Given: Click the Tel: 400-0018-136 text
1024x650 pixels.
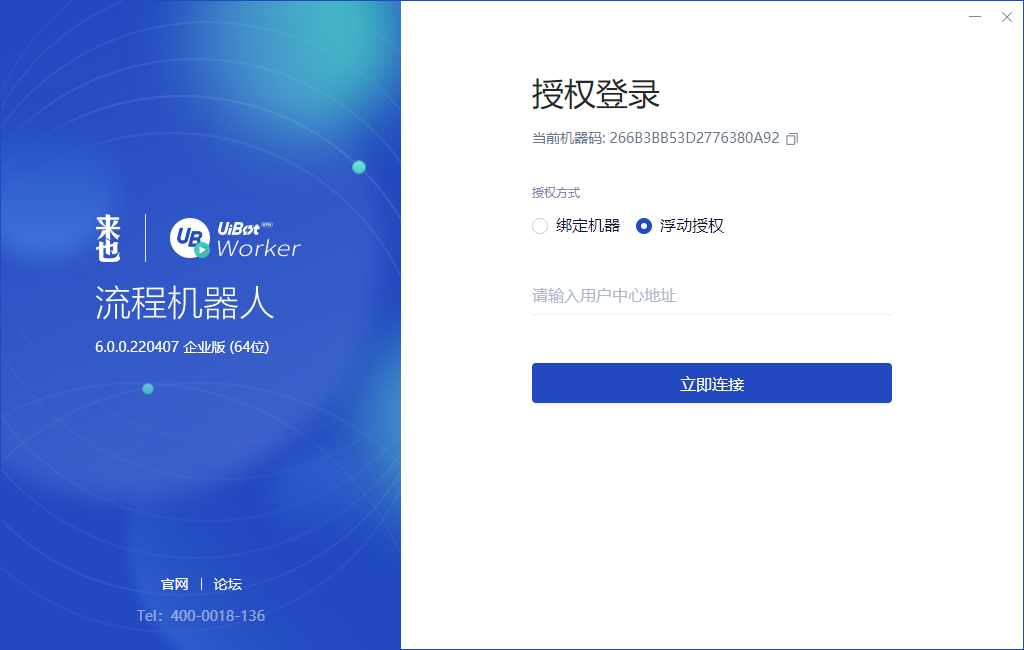Looking at the screenshot, I should 201,615.
